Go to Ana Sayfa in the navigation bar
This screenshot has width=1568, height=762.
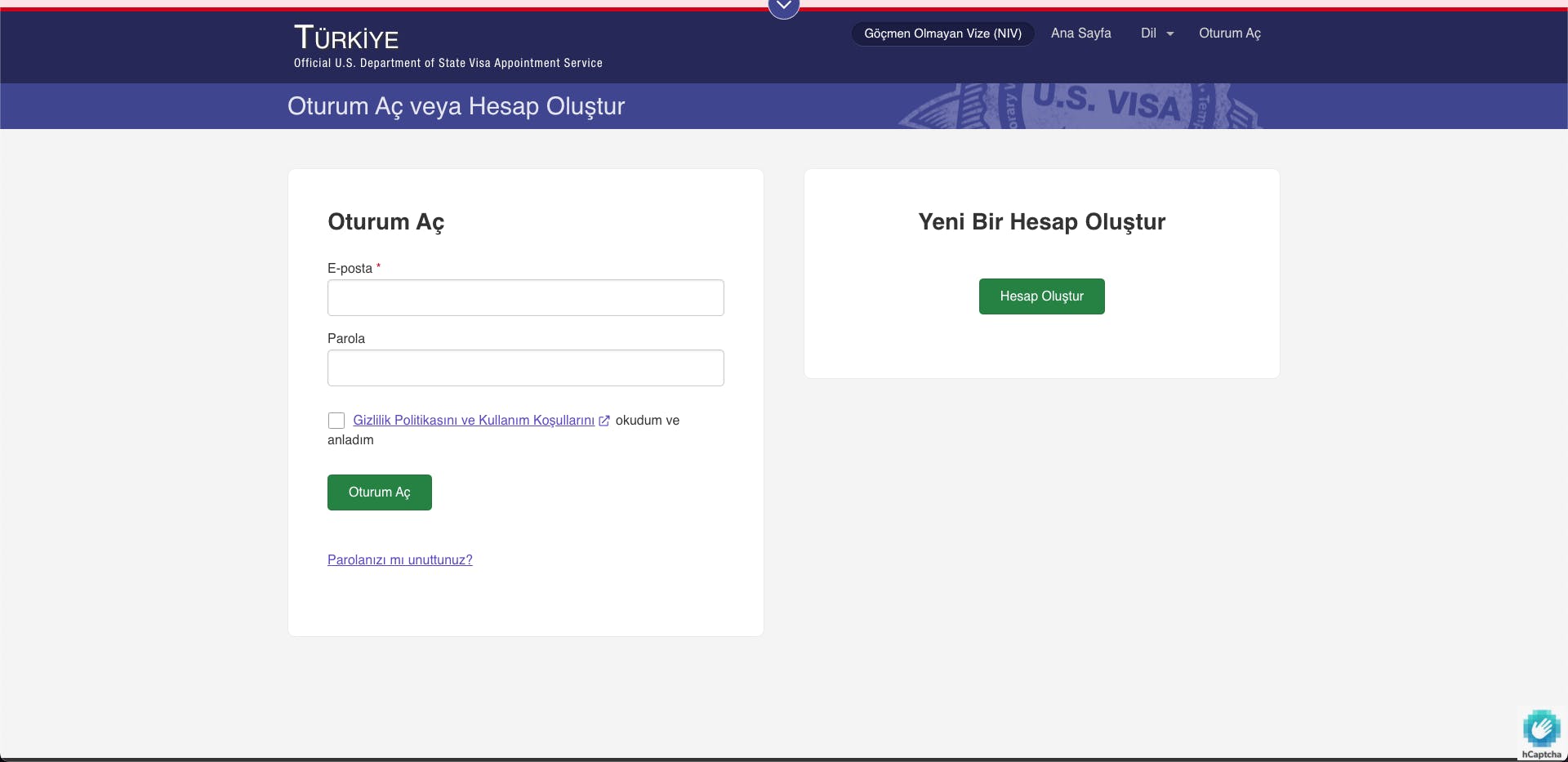[1080, 33]
